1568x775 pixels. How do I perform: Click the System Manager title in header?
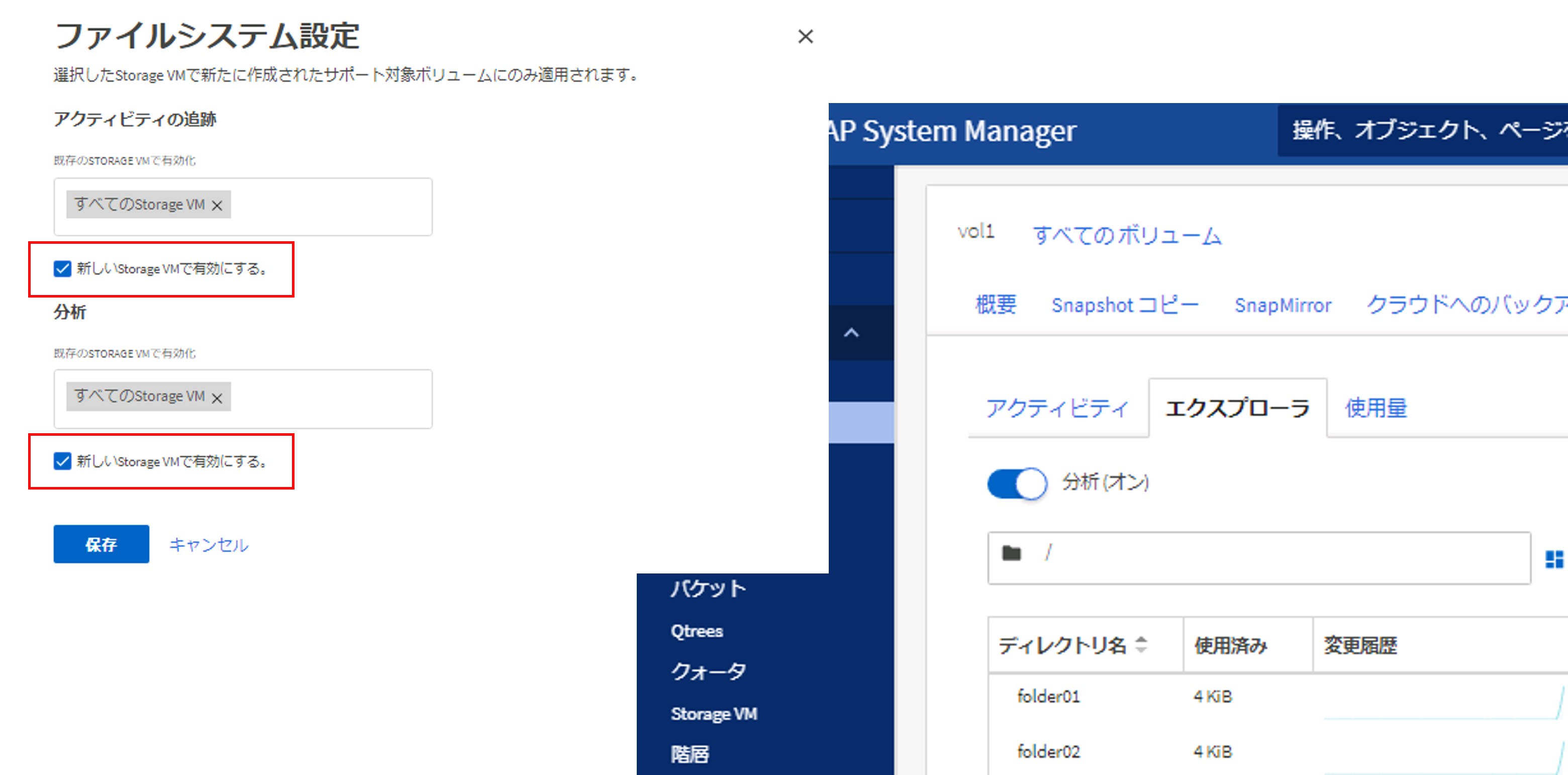click(952, 131)
